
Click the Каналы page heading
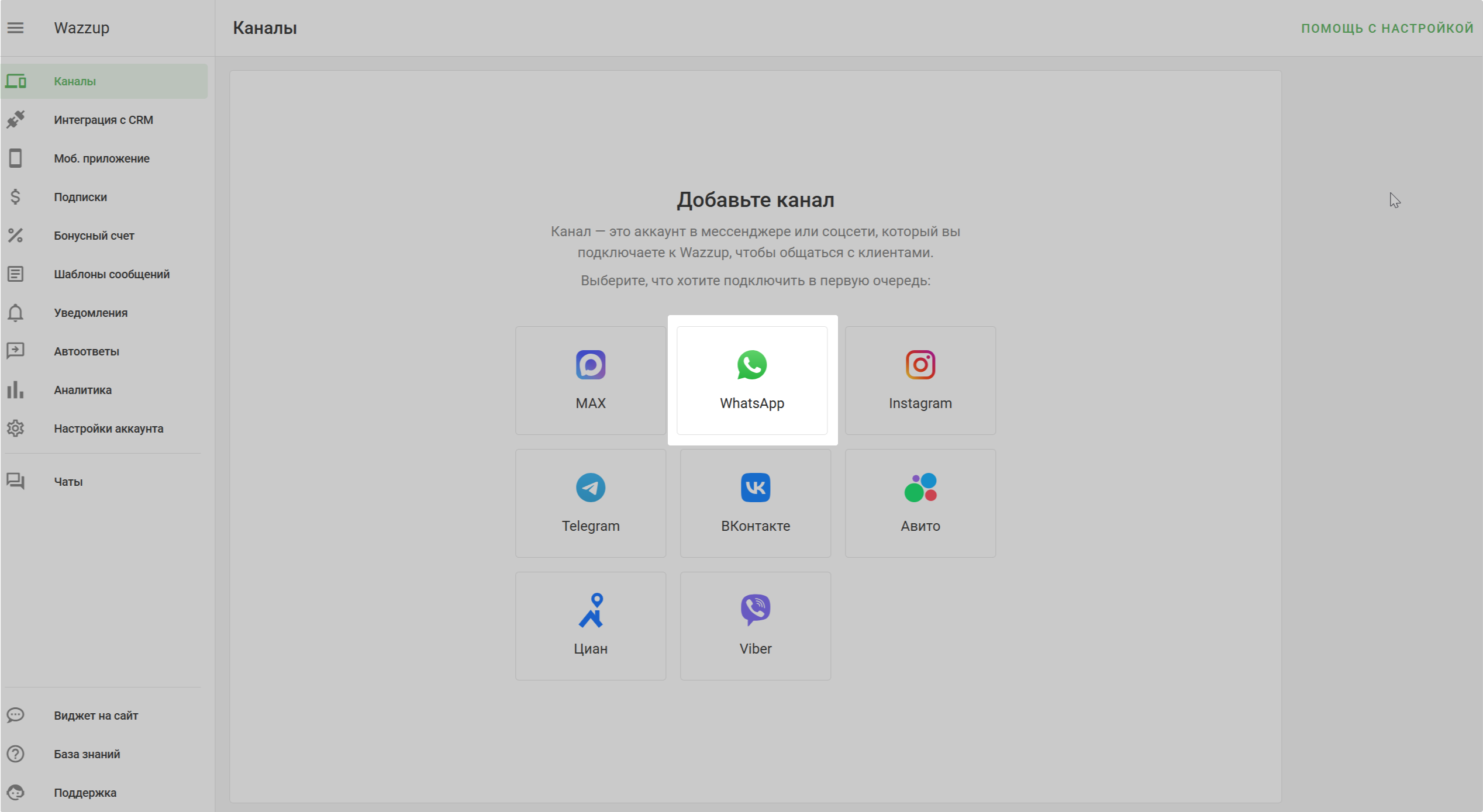[265, 28]
